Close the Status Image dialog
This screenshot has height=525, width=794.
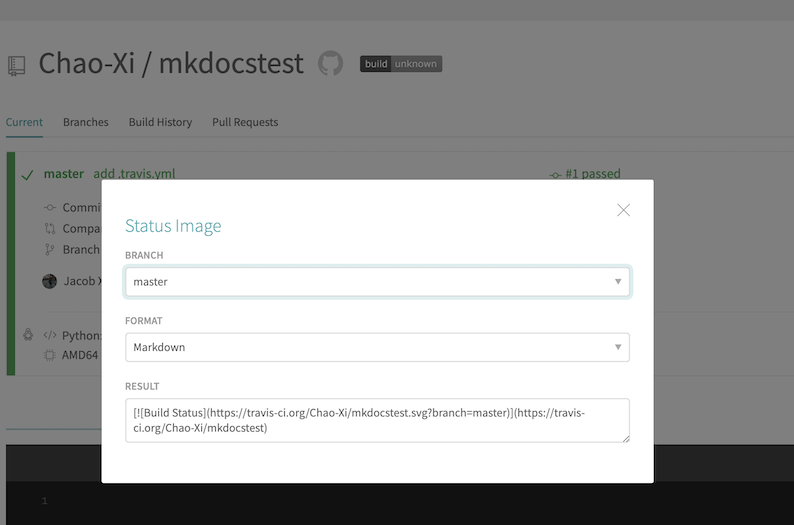623,210
